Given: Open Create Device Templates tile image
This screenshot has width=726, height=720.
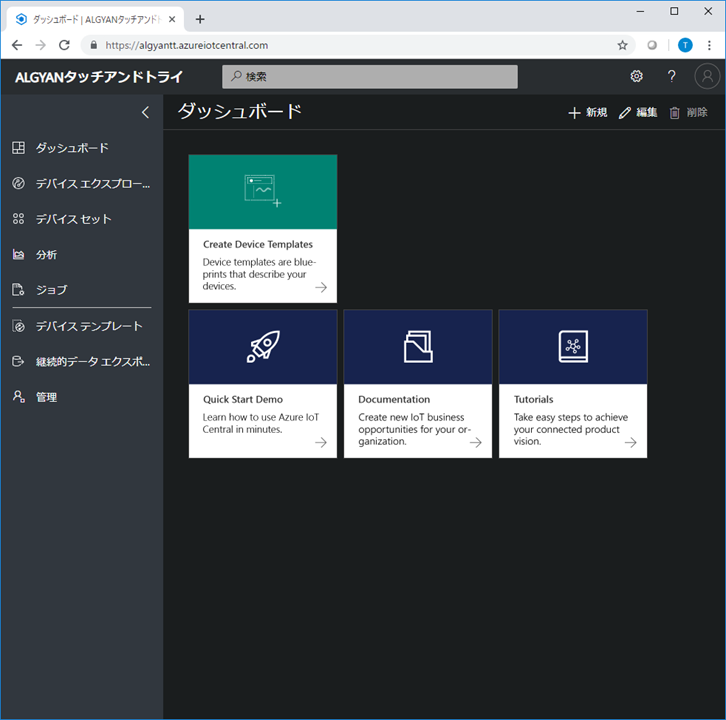Looking at the screenshot, I should [263, 192].
